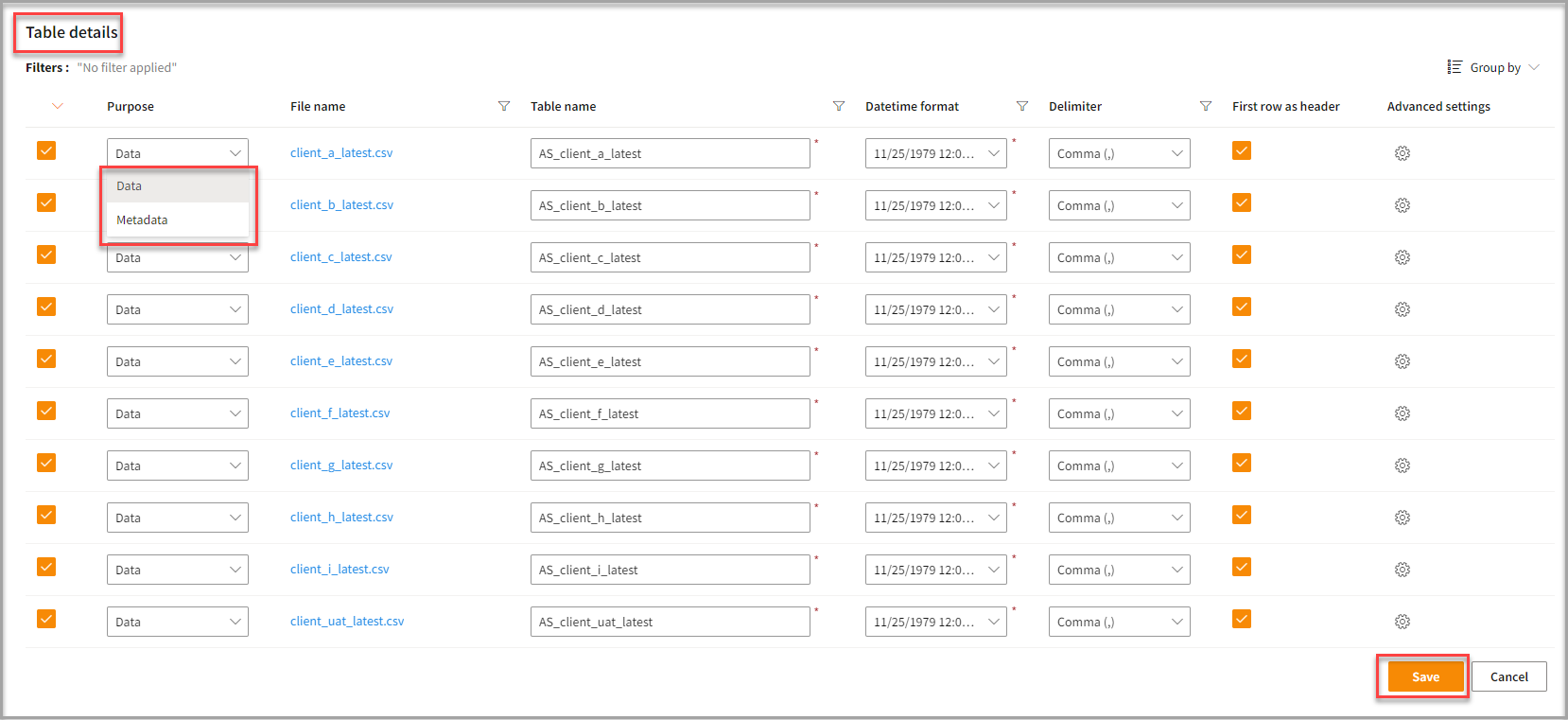The image size is (1568, 720).
Task: Open advanced settings gear for client_g_latest.csv
Action: click(1402, 465)
